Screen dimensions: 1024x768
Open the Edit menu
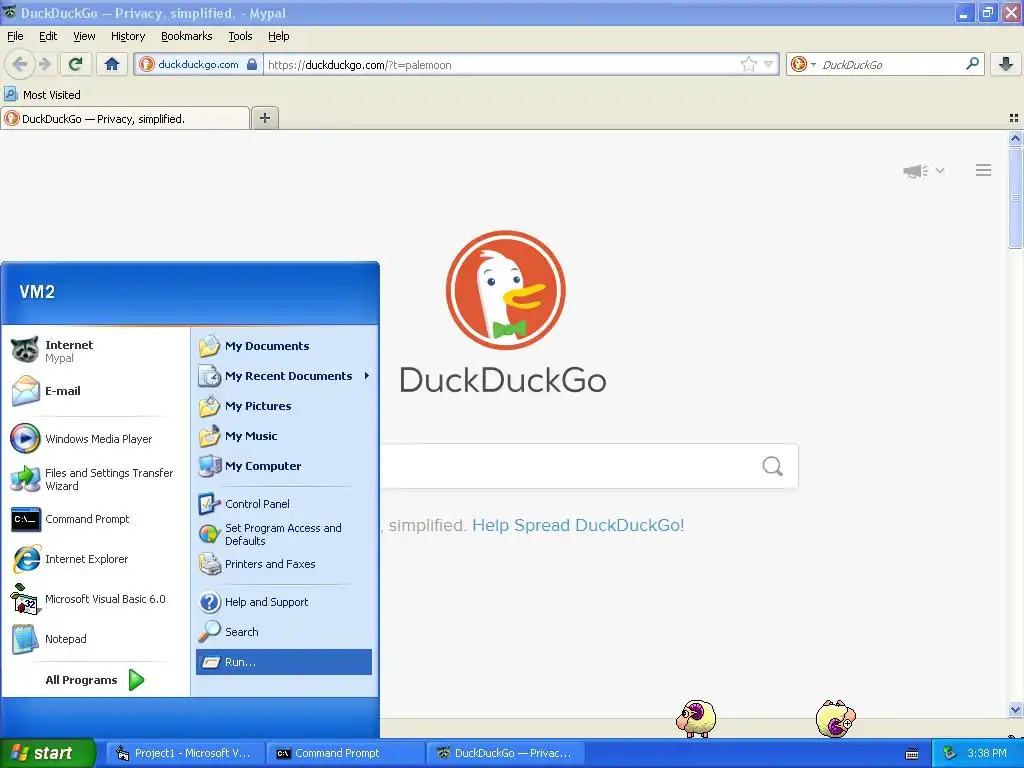[x=48, y=36]
